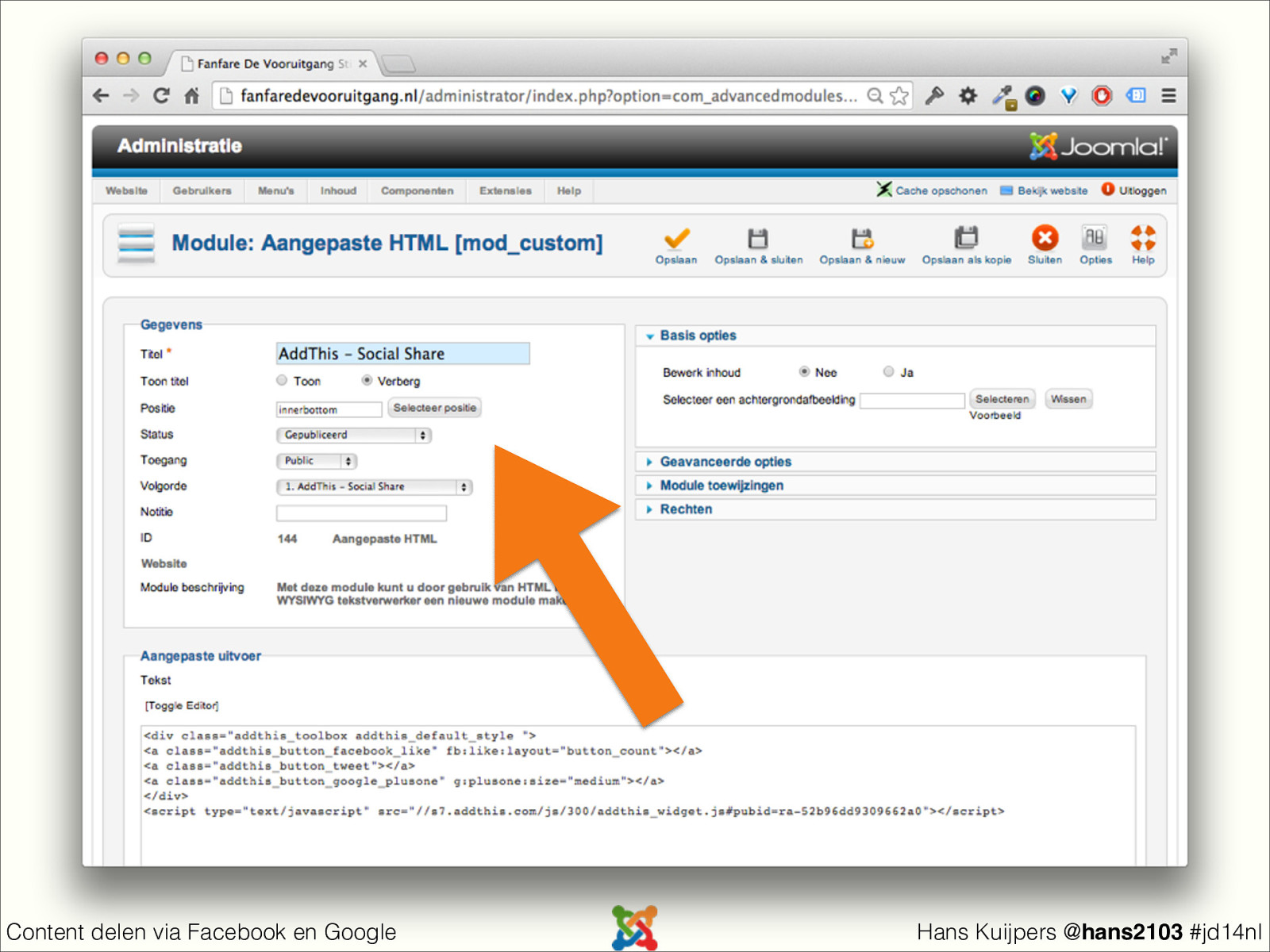
Task: Click the empty Notitie field
Action: pos(361,512)
